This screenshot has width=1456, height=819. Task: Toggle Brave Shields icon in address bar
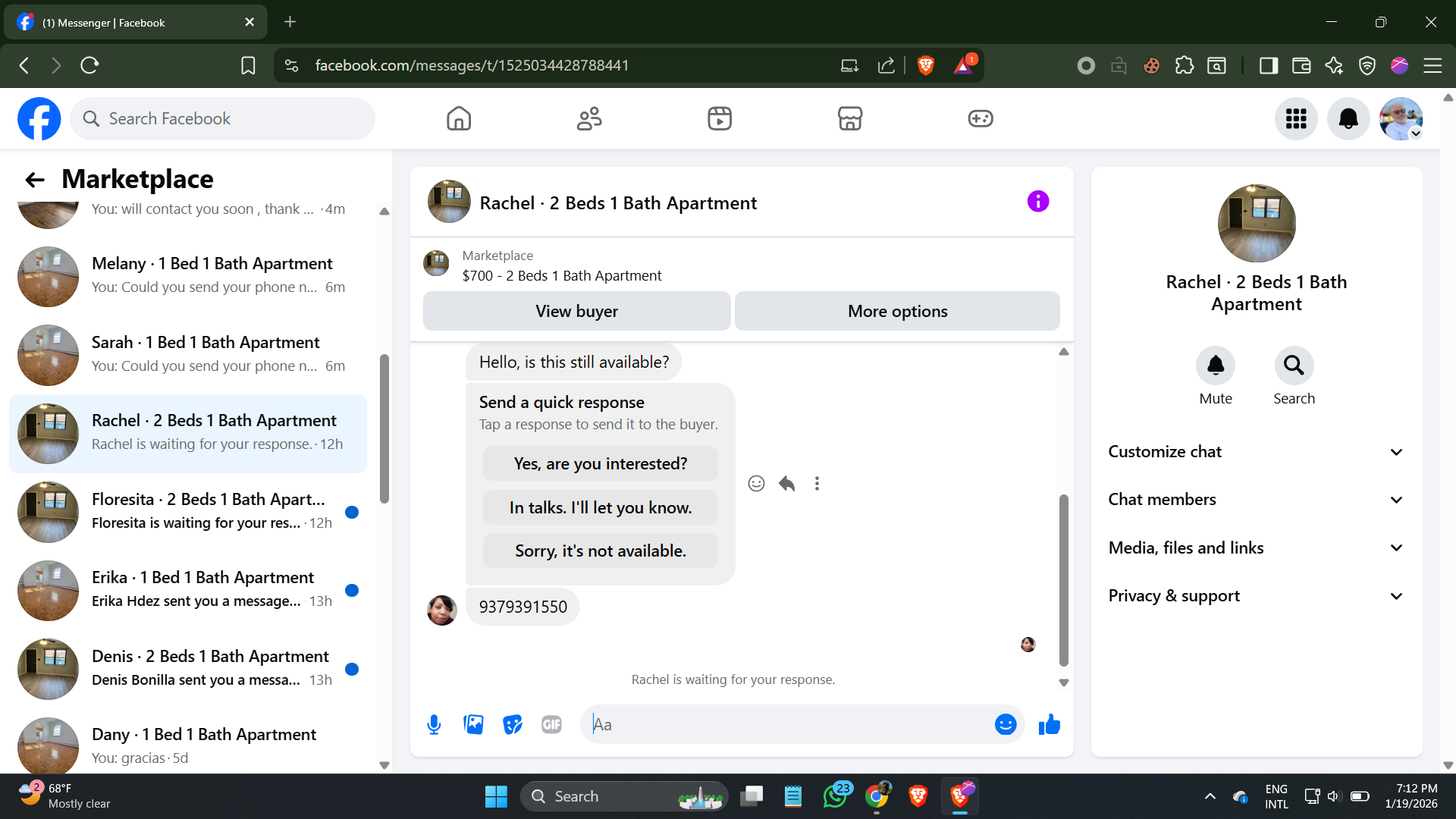[x=925, y=66]
